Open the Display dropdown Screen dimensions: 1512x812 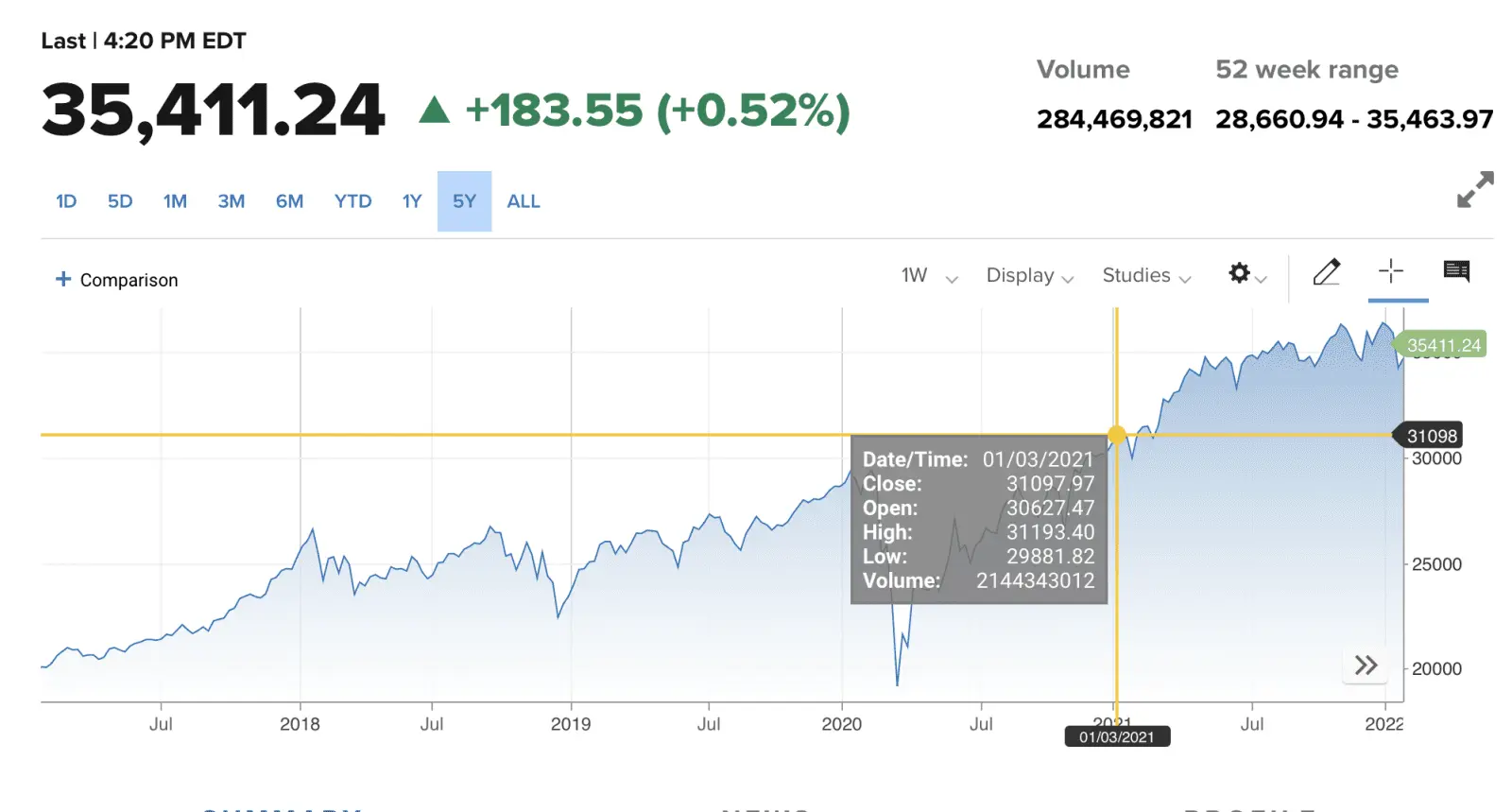[x=1027, y=275]
